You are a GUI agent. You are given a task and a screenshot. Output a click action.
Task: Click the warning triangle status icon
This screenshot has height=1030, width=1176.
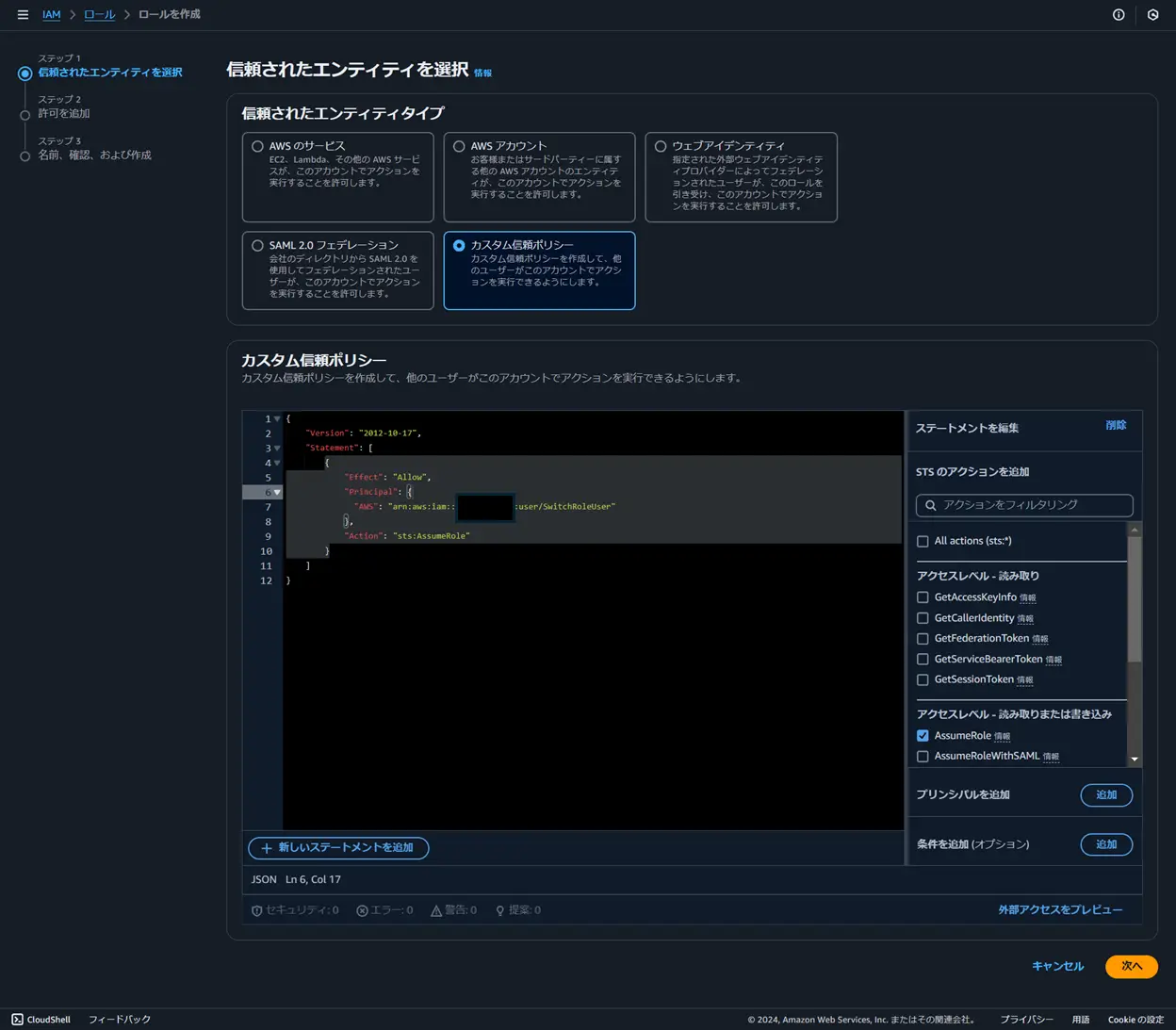click(x=436, y=910)
